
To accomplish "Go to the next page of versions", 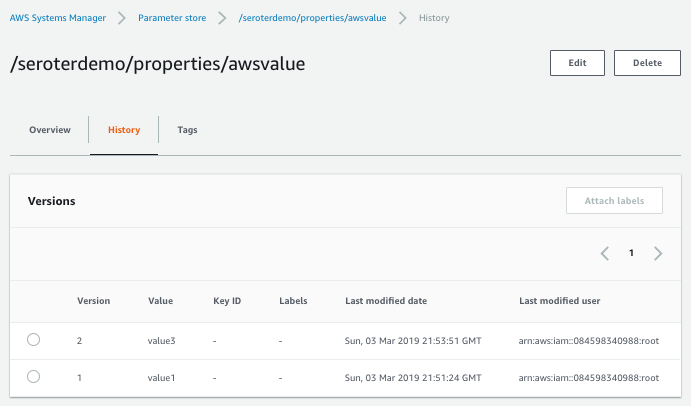I will tap(658, 253).
